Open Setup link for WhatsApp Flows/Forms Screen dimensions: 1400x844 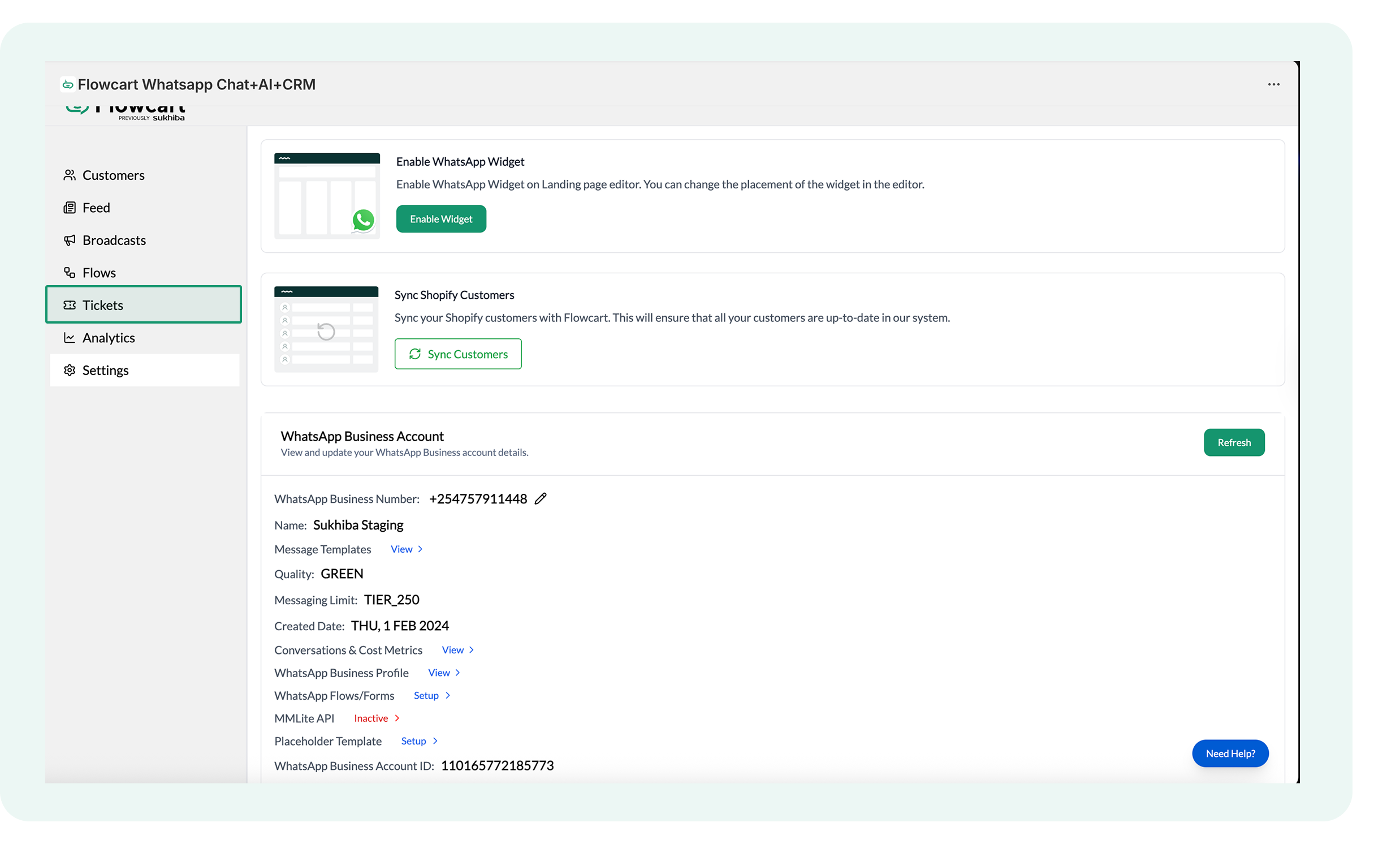426,696
